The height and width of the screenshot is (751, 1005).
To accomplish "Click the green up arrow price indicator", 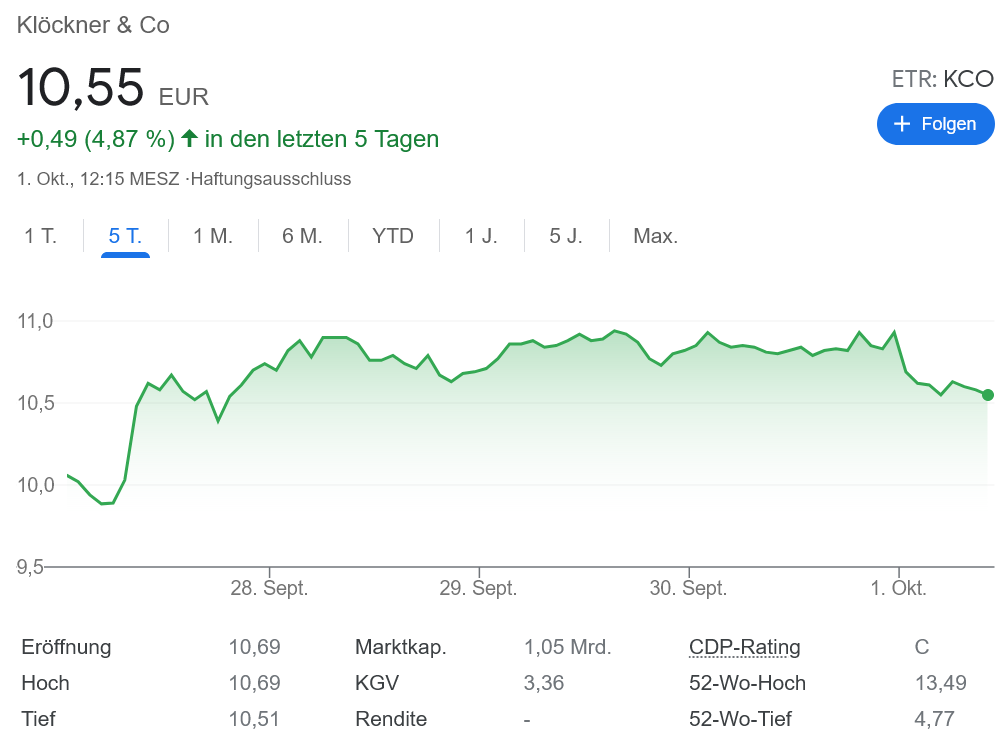I will [x=189, y=138].
